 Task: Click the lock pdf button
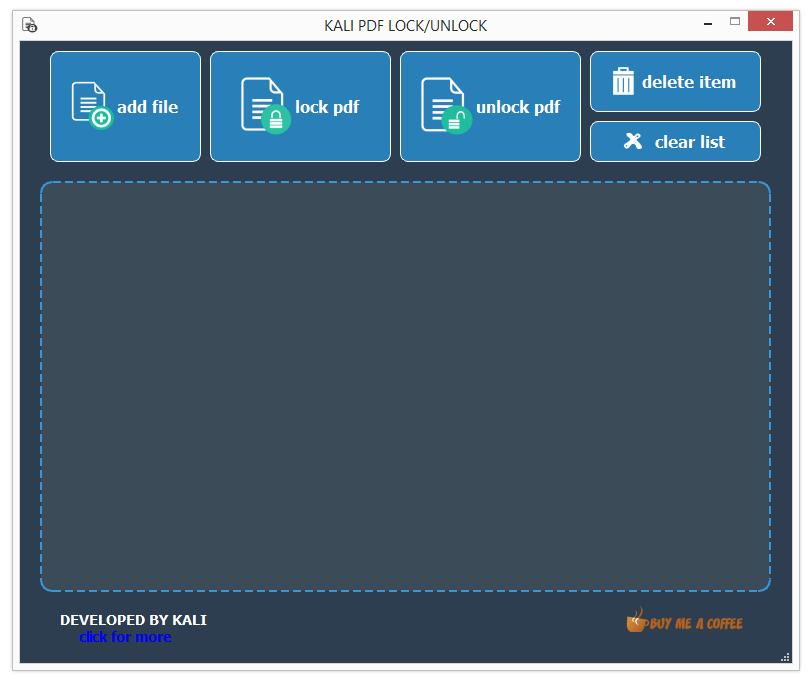[x=300, y=107]
